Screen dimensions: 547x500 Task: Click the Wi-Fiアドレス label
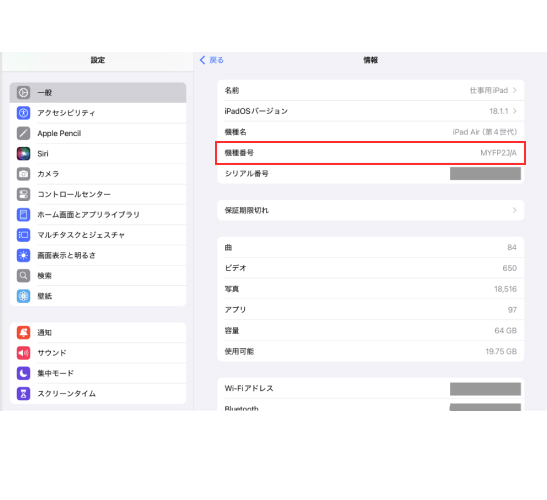tap(249, 388)
